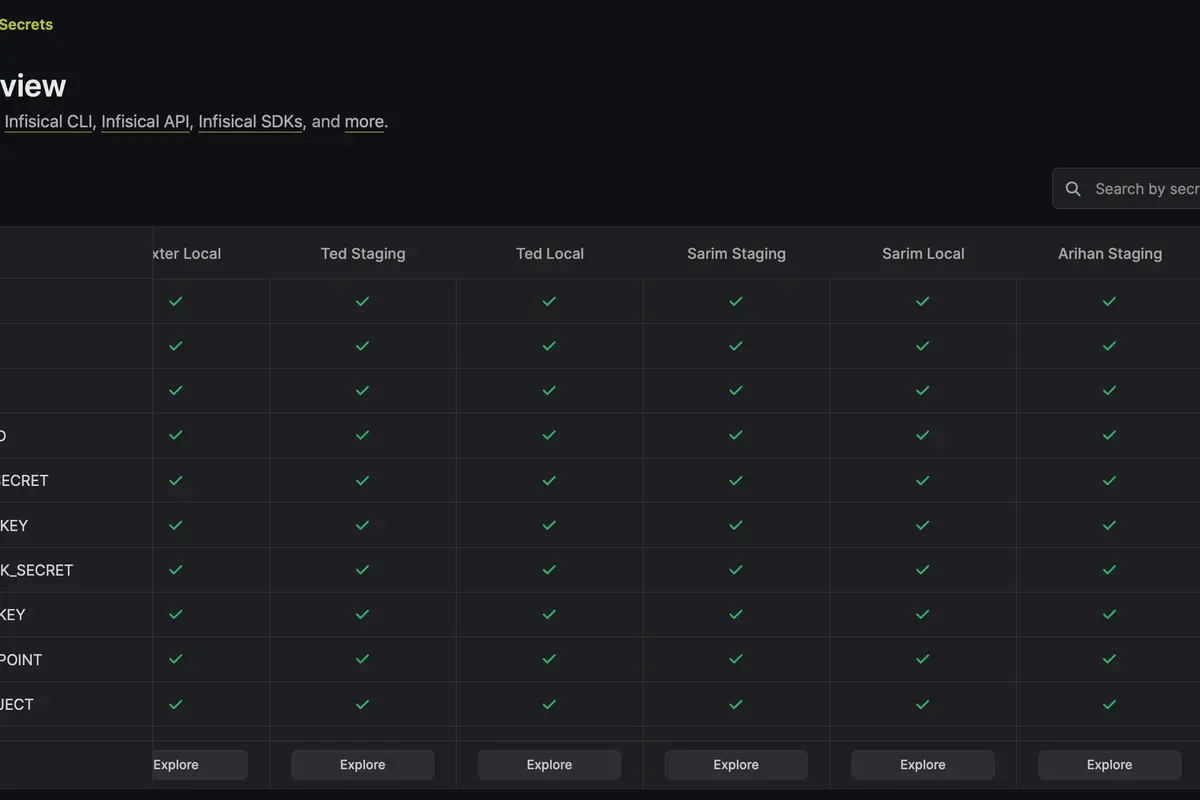Open Explore for Arihan Staging
Screen dimensions: 1200x800
(1109, 765)
